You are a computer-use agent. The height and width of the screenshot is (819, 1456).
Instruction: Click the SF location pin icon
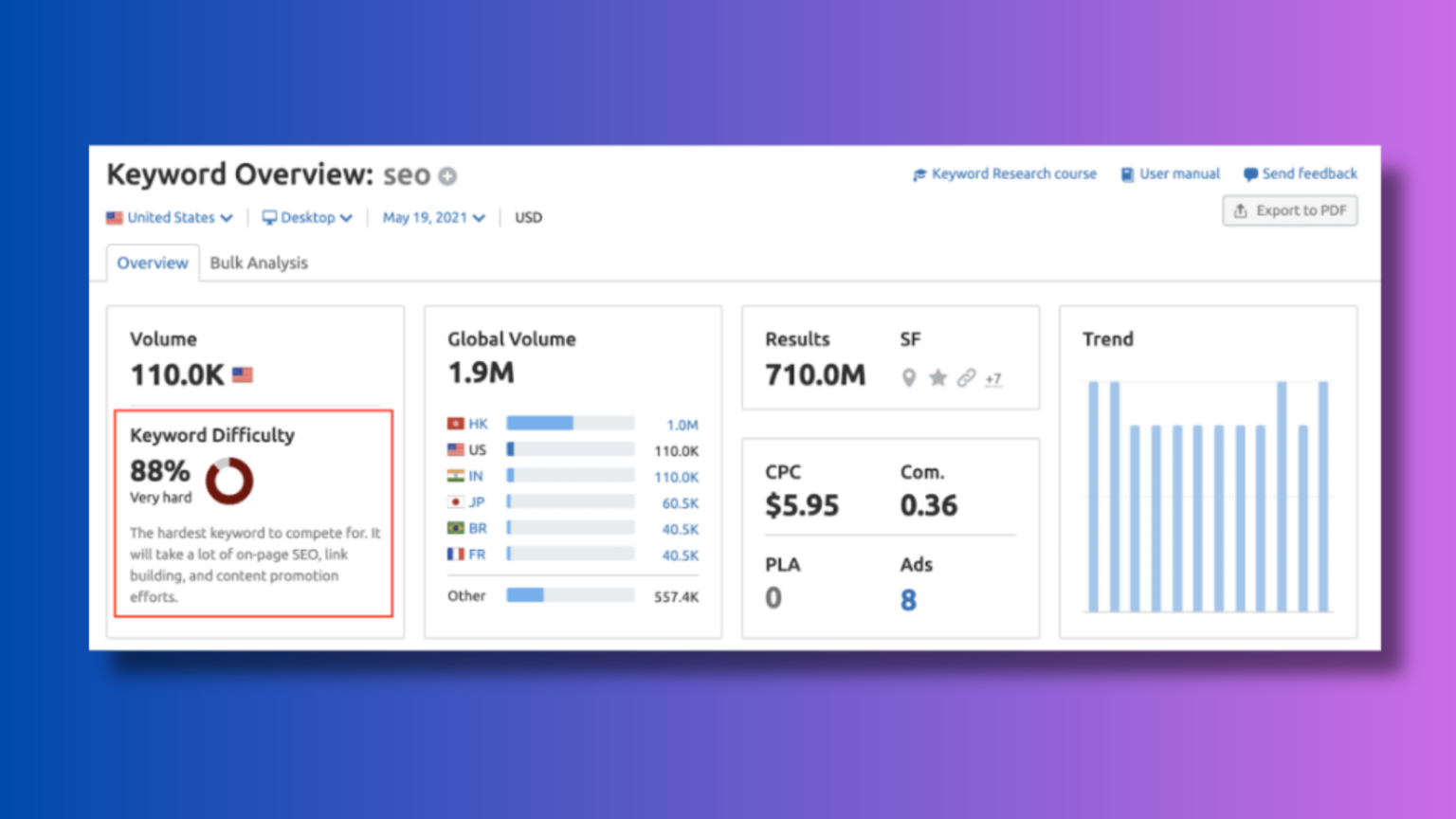[x=908, y=378]
